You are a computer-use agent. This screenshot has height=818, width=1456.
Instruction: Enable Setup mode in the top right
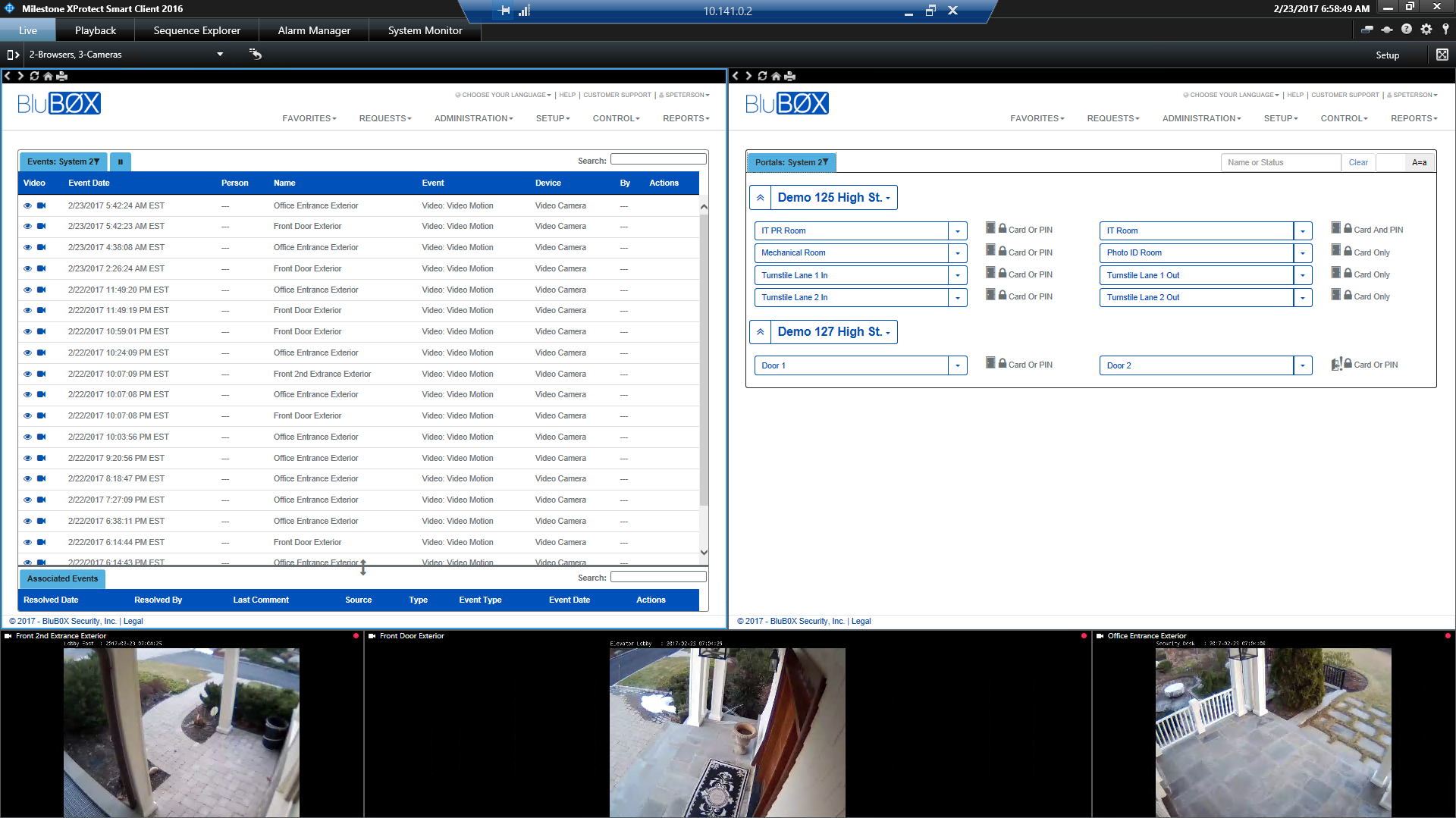pyautogui.click(x=1388, y=55)
